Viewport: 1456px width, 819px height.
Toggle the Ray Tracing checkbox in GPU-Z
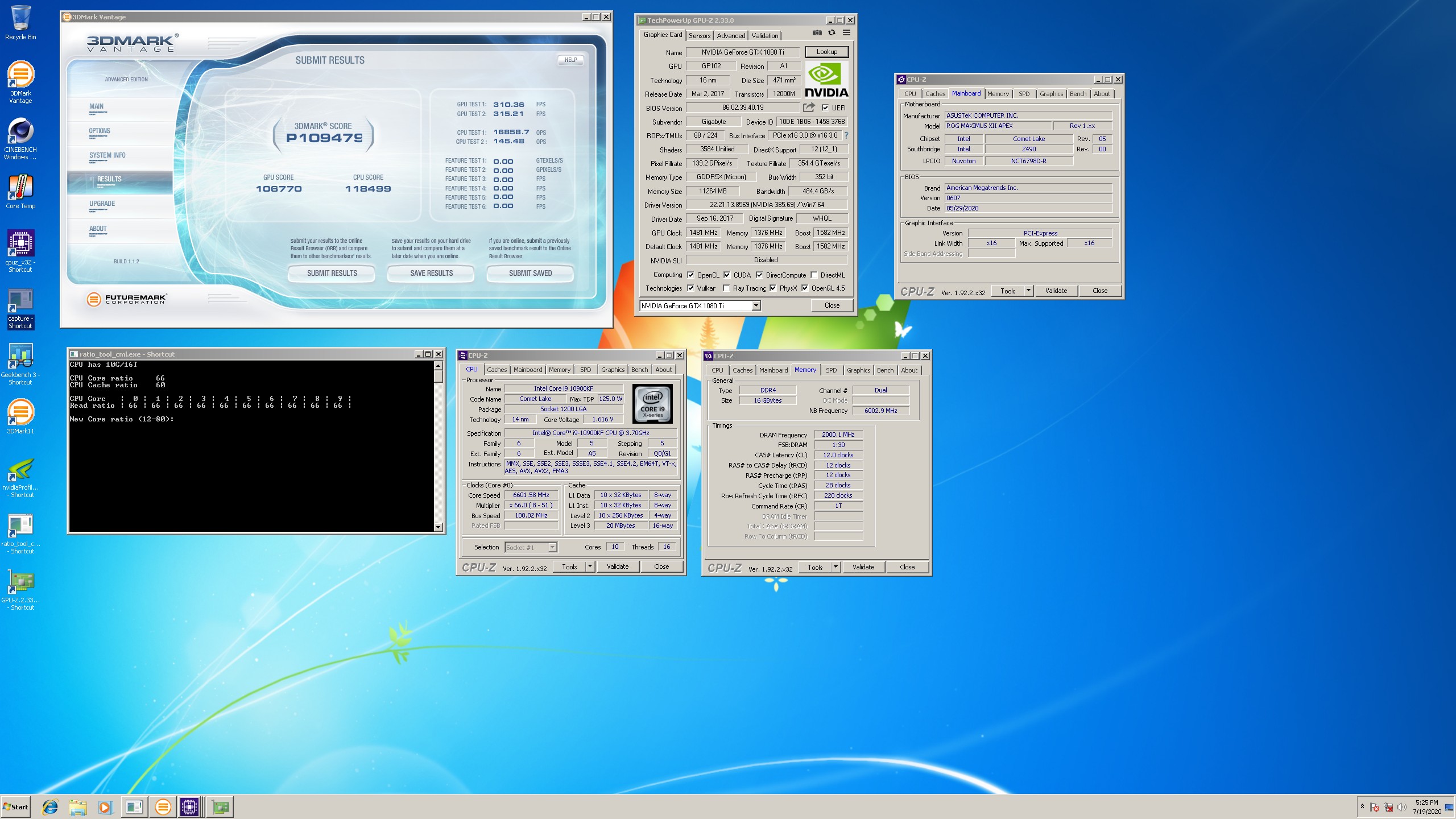point(726,288)
